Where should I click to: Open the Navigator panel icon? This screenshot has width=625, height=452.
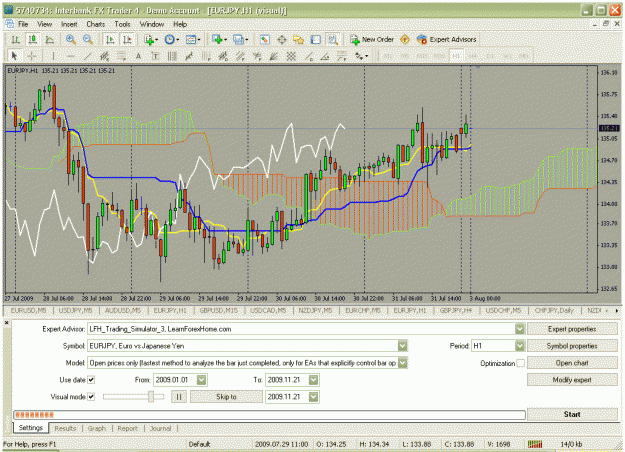tap(298, 39)
